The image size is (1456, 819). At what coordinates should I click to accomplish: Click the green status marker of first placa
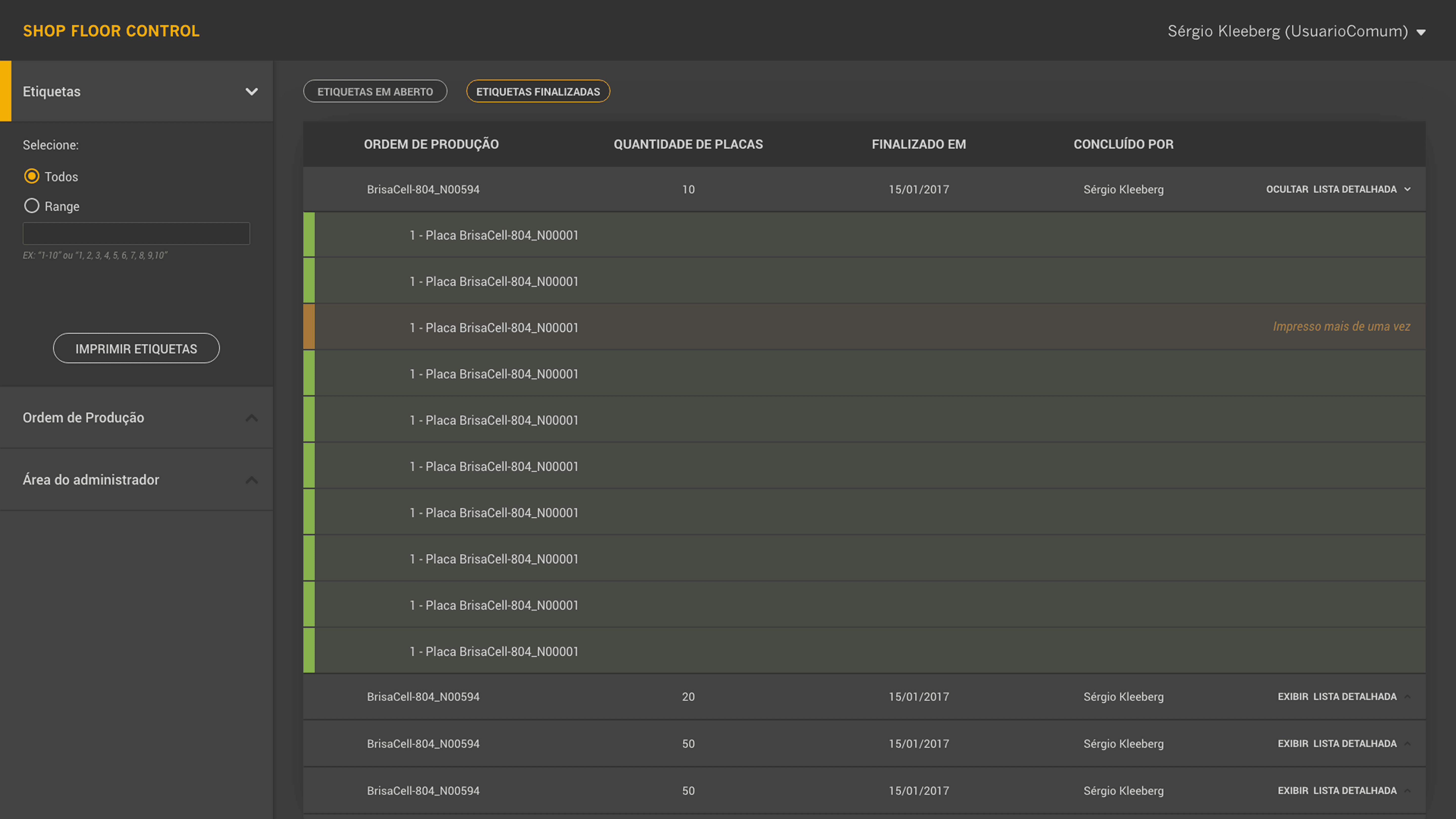click(309, 235)
